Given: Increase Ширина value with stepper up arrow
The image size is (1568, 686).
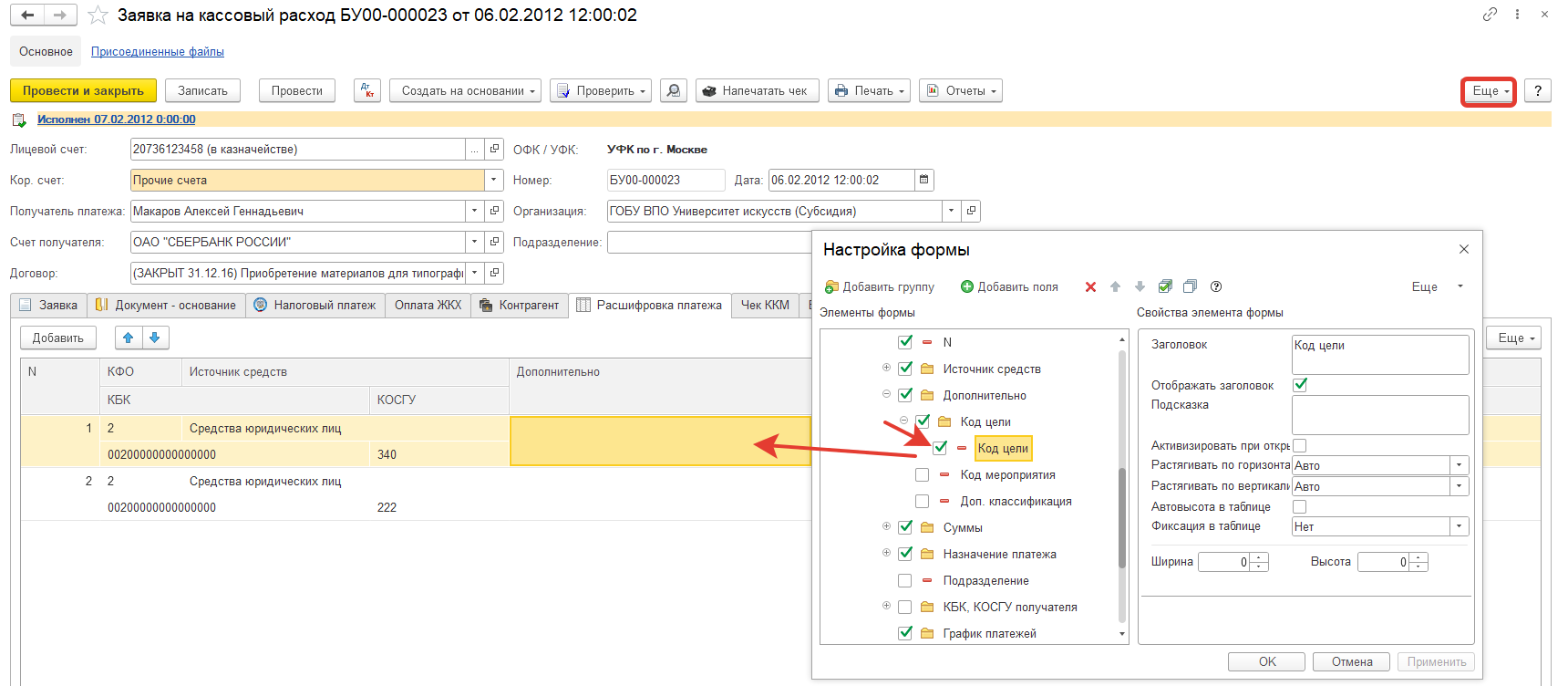Looking at the screenshot, I should click(1259, 557).
